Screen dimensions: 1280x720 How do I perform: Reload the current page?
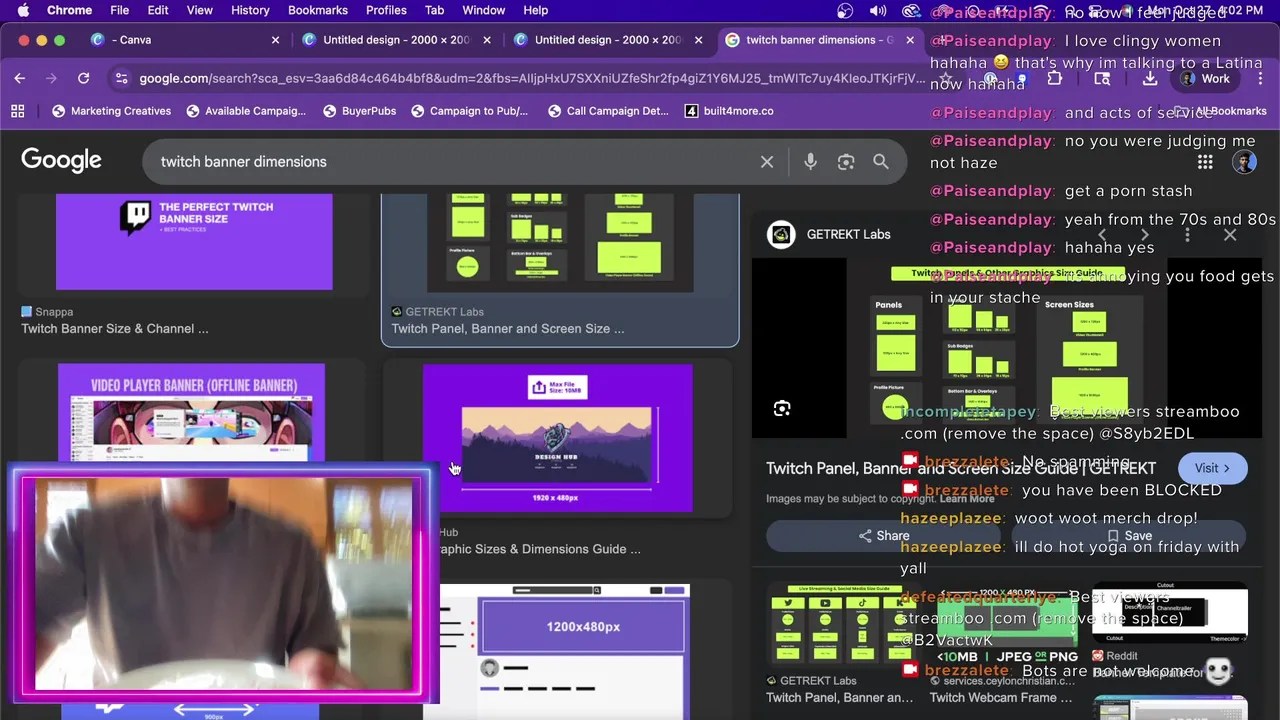(x=84, y=78)
